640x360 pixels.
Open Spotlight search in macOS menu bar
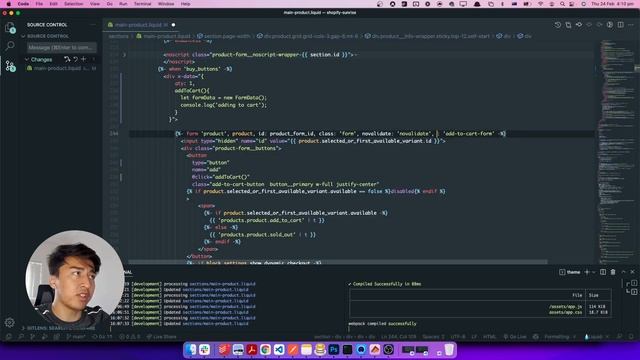(562, 4)
